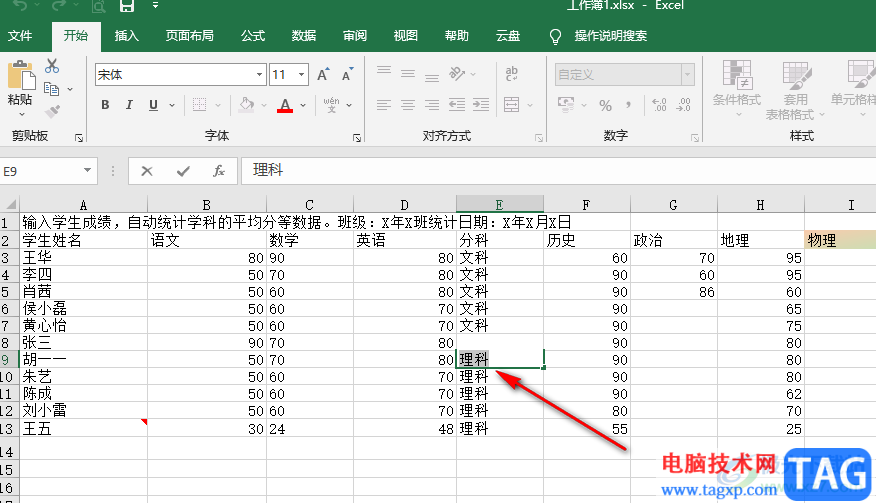Switch to the 插入 Insert tab
876x503 pixels.
click(x=126, y=36)
